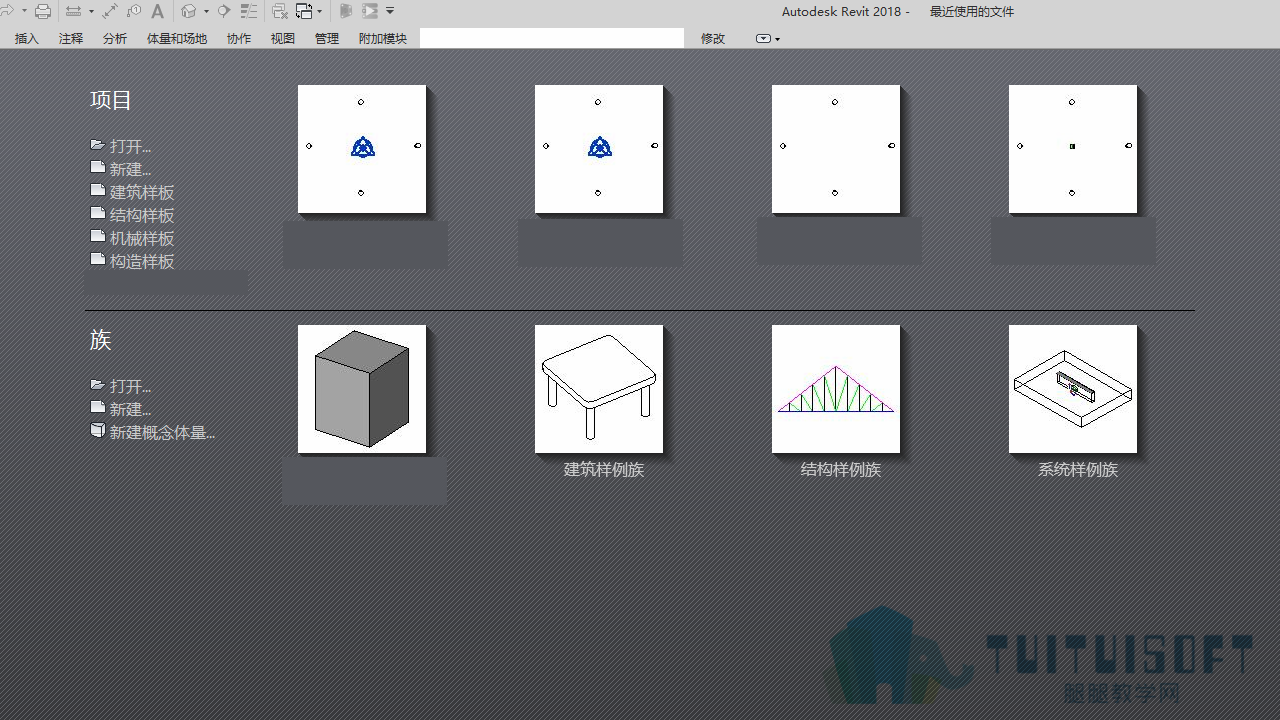Toggle the Thin Lines icon
Image resolution: width=1280 pixels, height=720 pixels.
click(249, 11)
